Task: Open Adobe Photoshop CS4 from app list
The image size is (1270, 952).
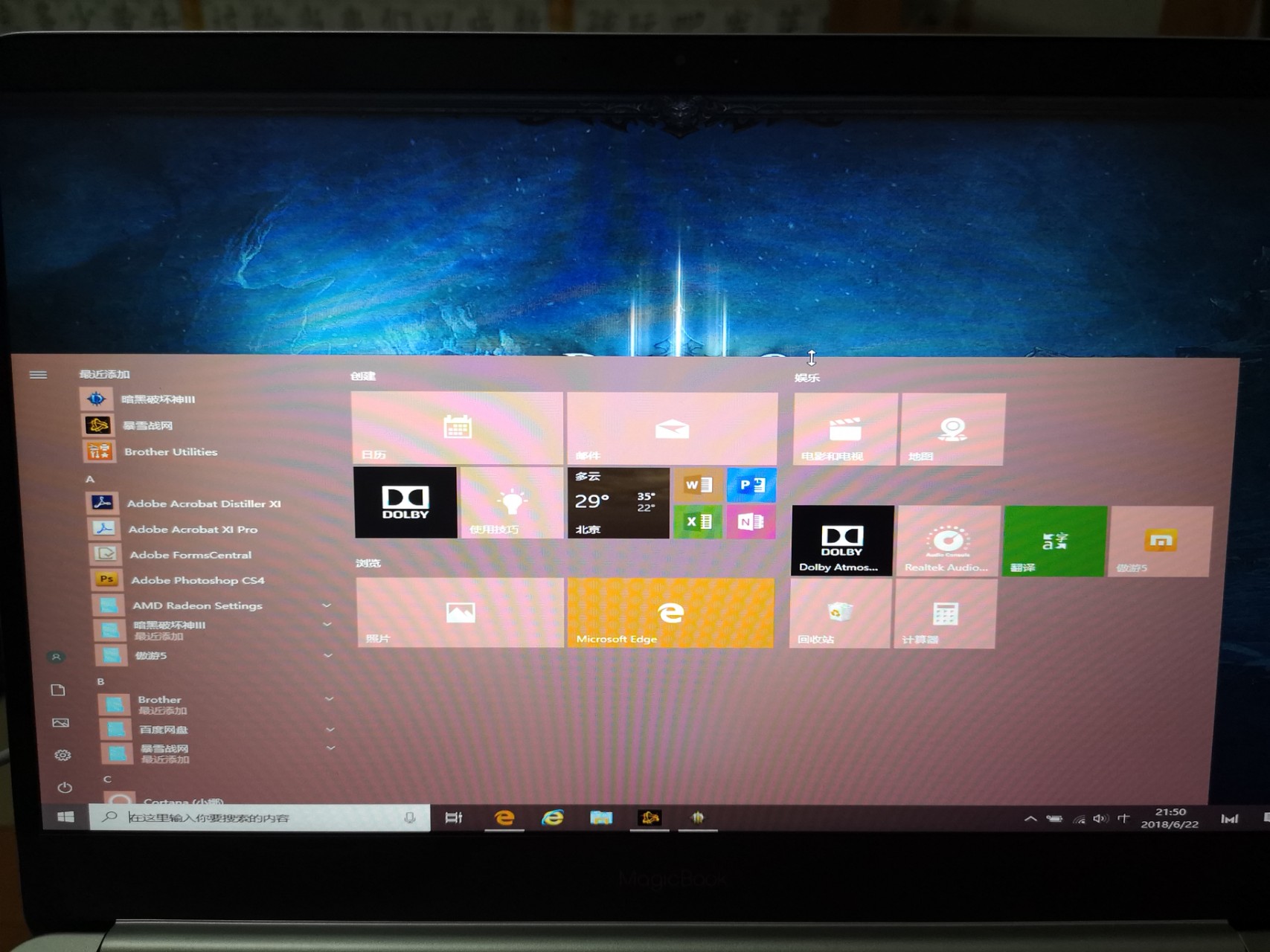Action: click(197, 580)
